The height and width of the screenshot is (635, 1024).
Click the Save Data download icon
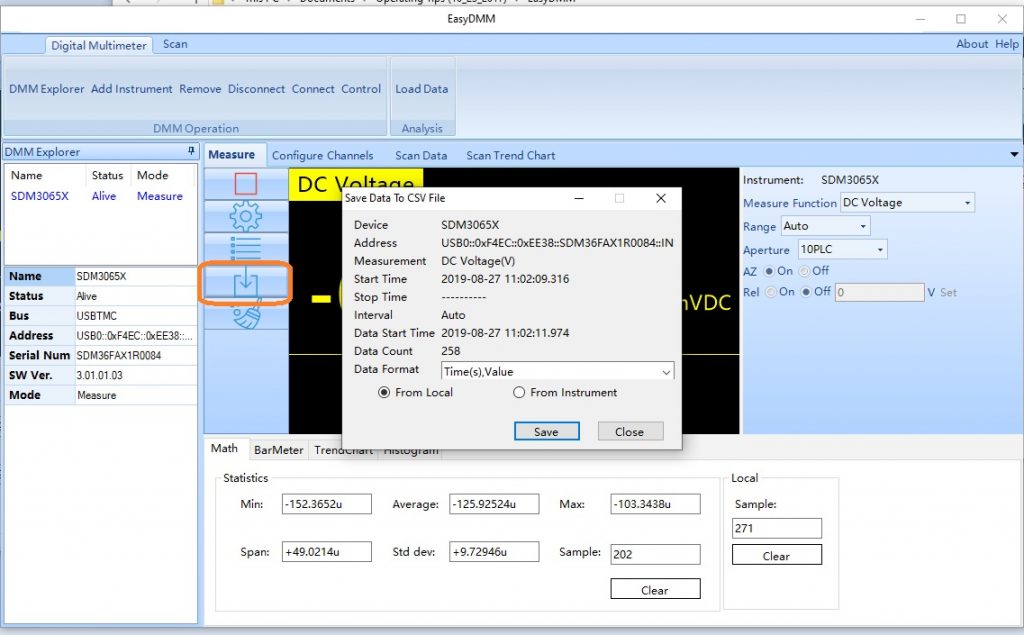pyautogui.click(x=245, y=284)
